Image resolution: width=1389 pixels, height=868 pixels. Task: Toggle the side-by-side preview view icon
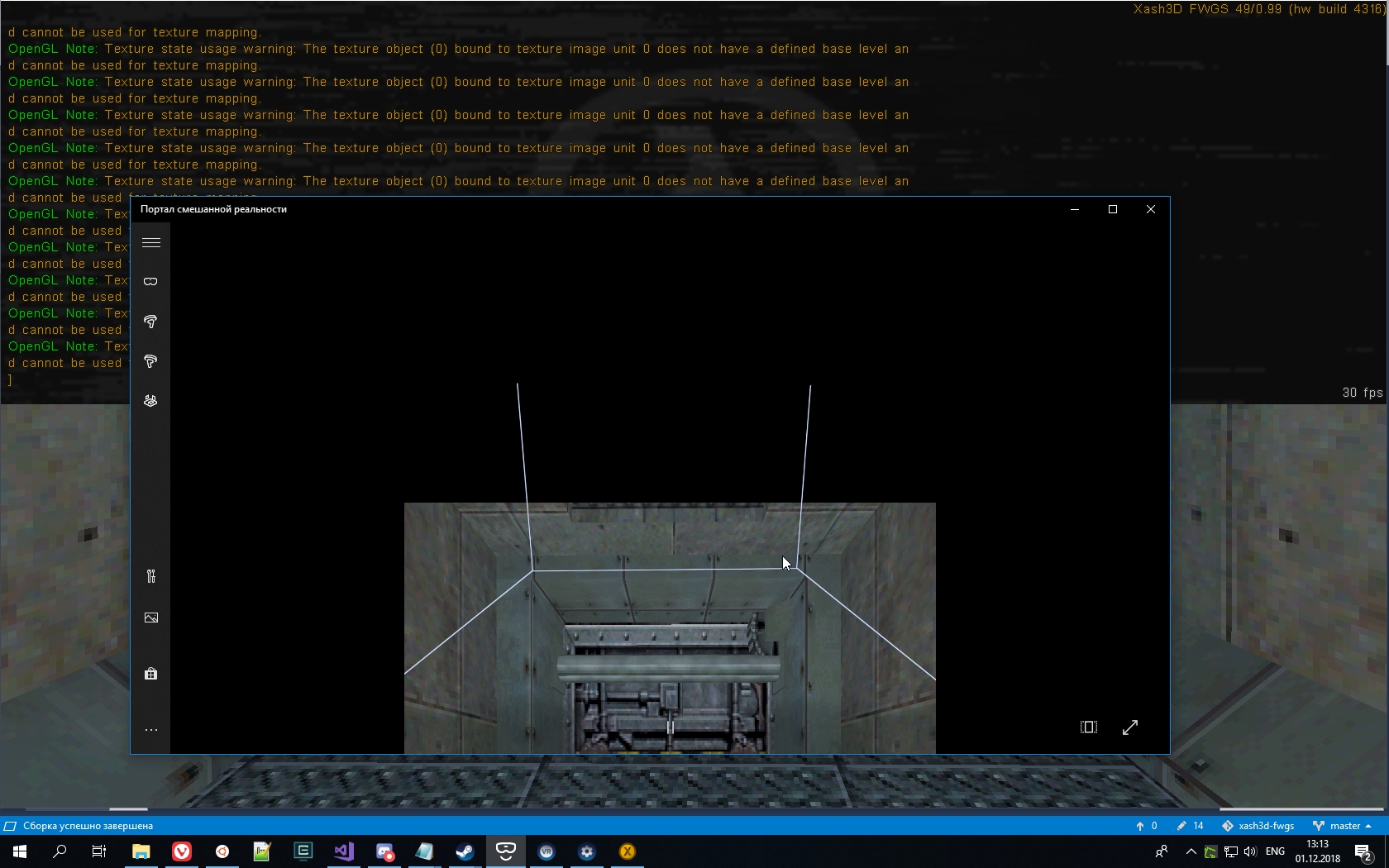[x=1089, y=727]
